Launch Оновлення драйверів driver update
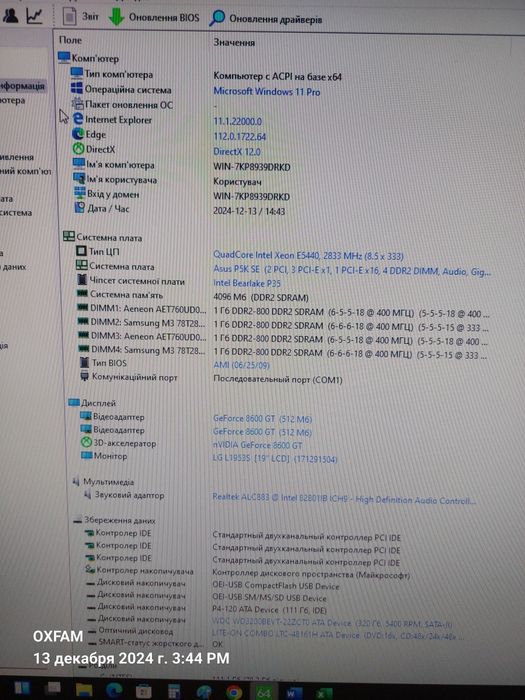This screenshot has width=525, height=700. [266, 18]
